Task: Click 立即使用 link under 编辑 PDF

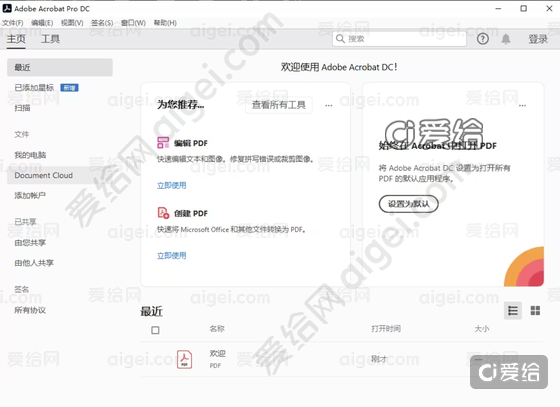Action: point(171,185)
